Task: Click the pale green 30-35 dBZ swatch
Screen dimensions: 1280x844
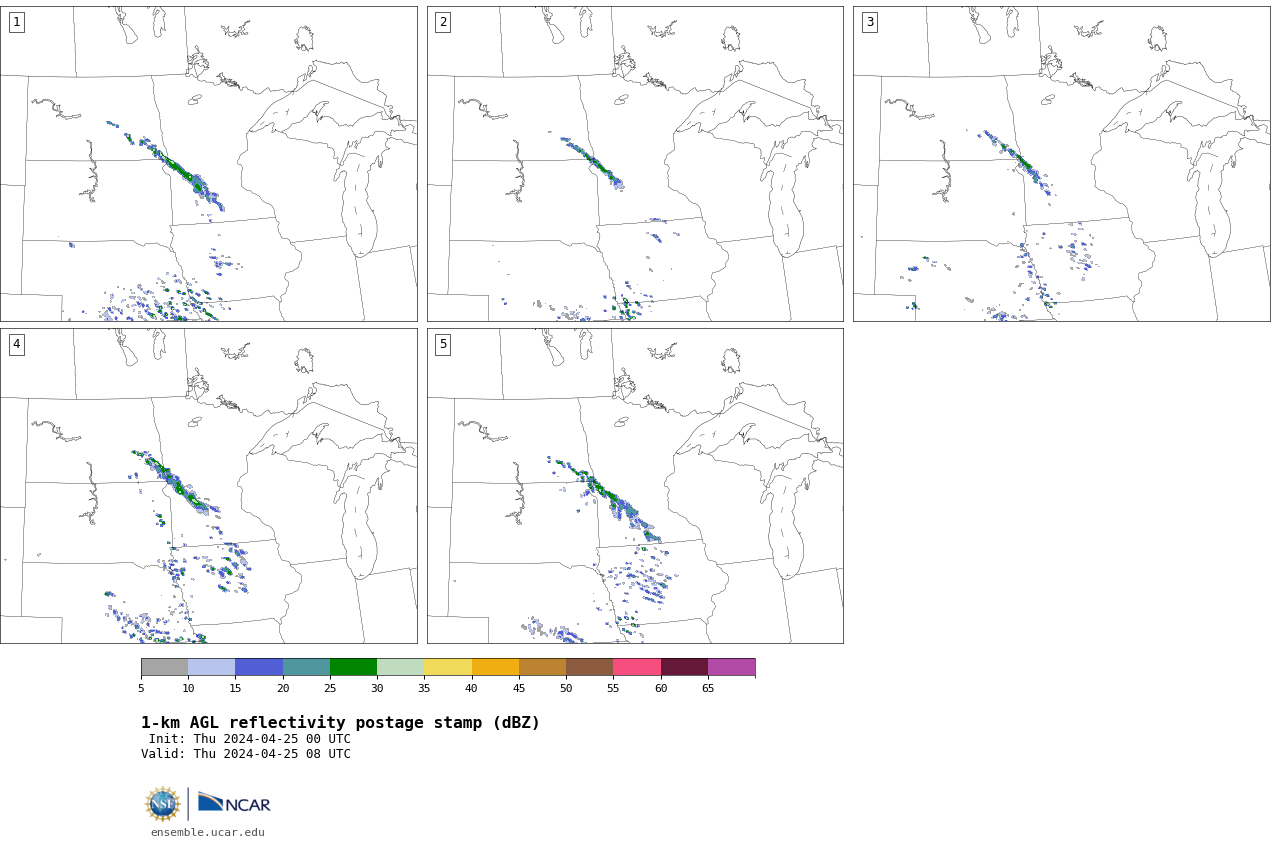Action: tap(400, 667)
